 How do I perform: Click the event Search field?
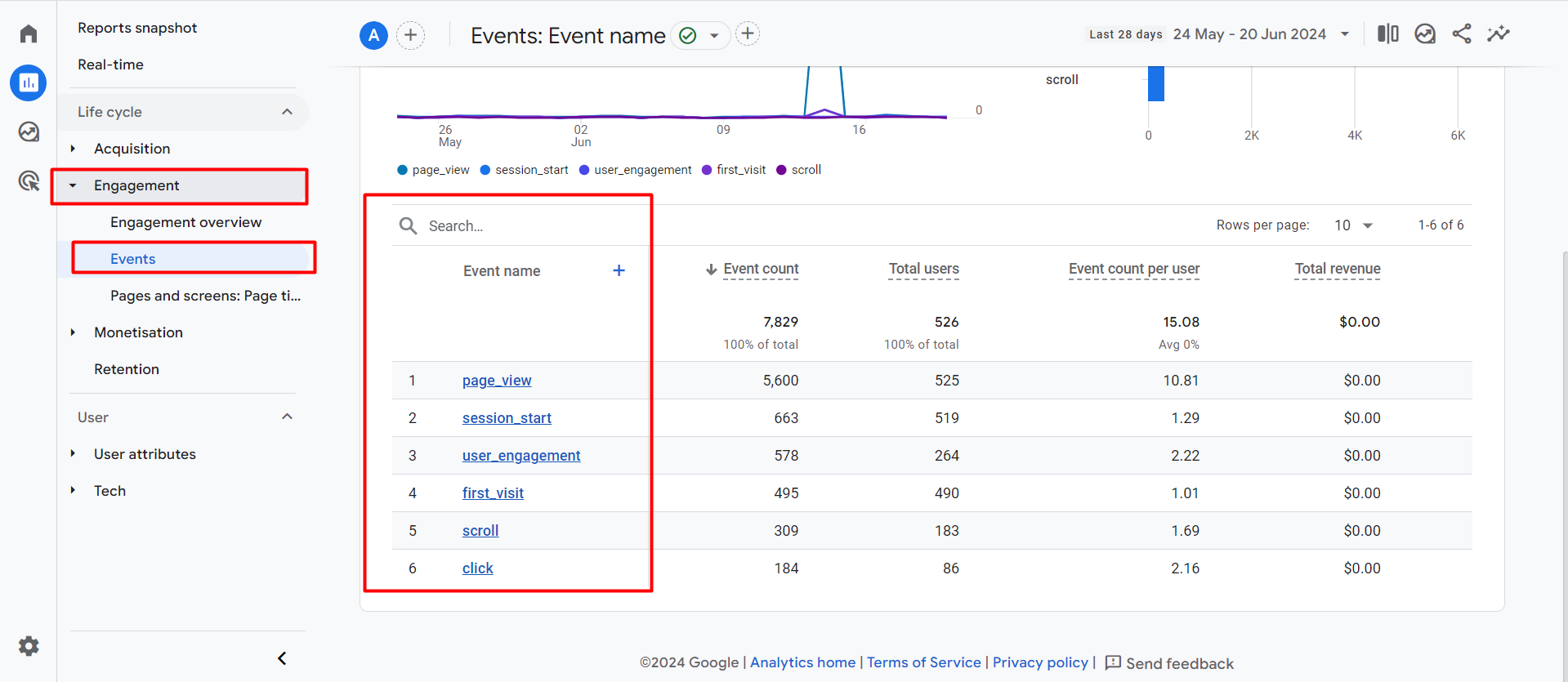(523, 226)
